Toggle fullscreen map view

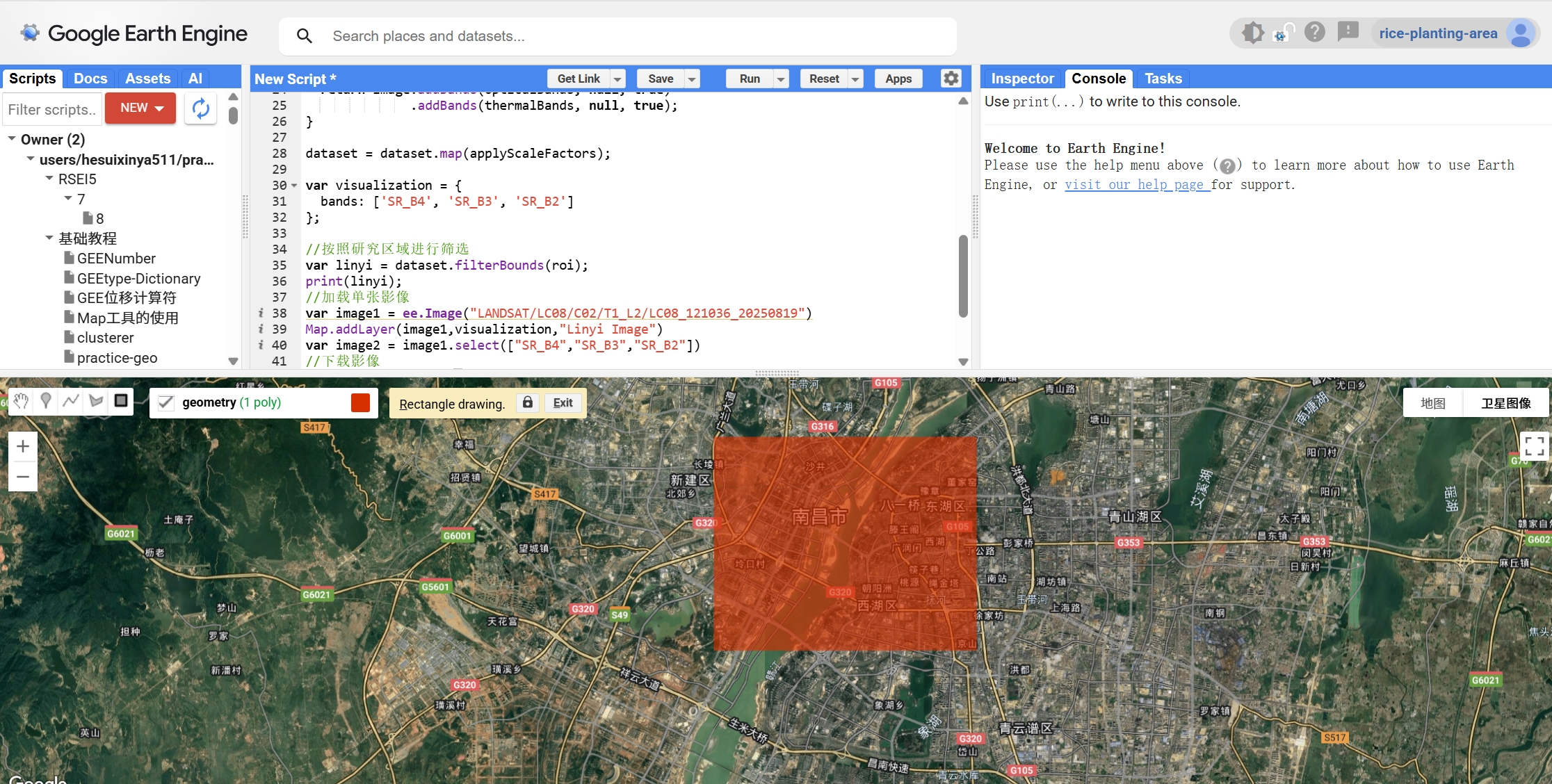(1534, 446)
